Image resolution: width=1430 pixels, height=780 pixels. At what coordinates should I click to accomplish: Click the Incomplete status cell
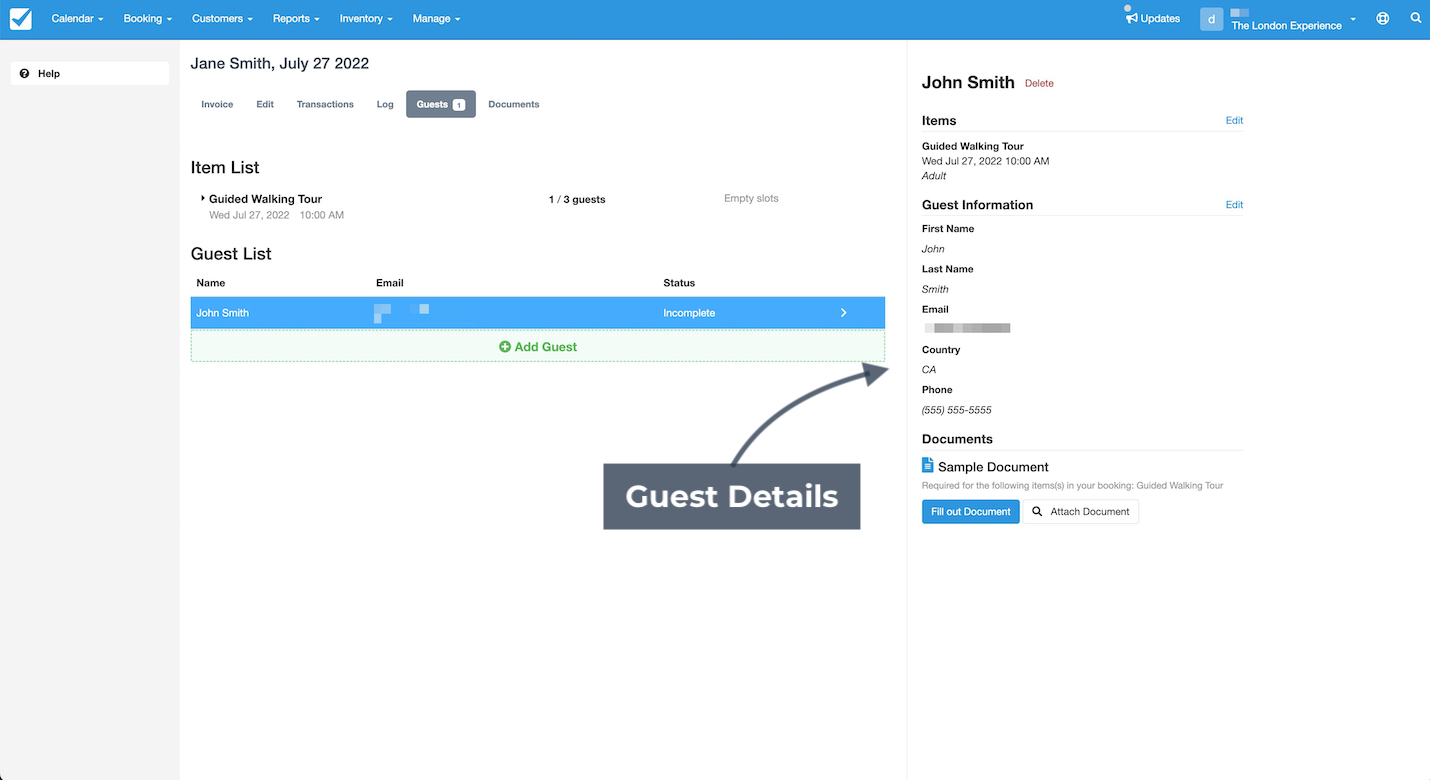[689, 313]
